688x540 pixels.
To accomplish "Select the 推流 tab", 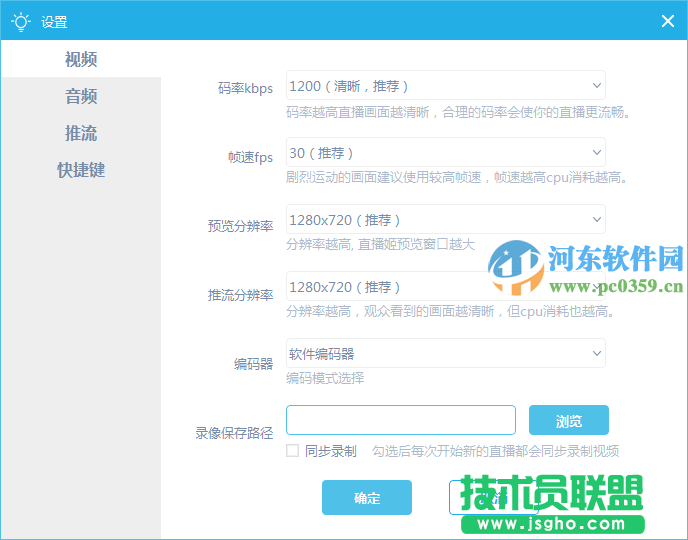I will tap(81, 133).
